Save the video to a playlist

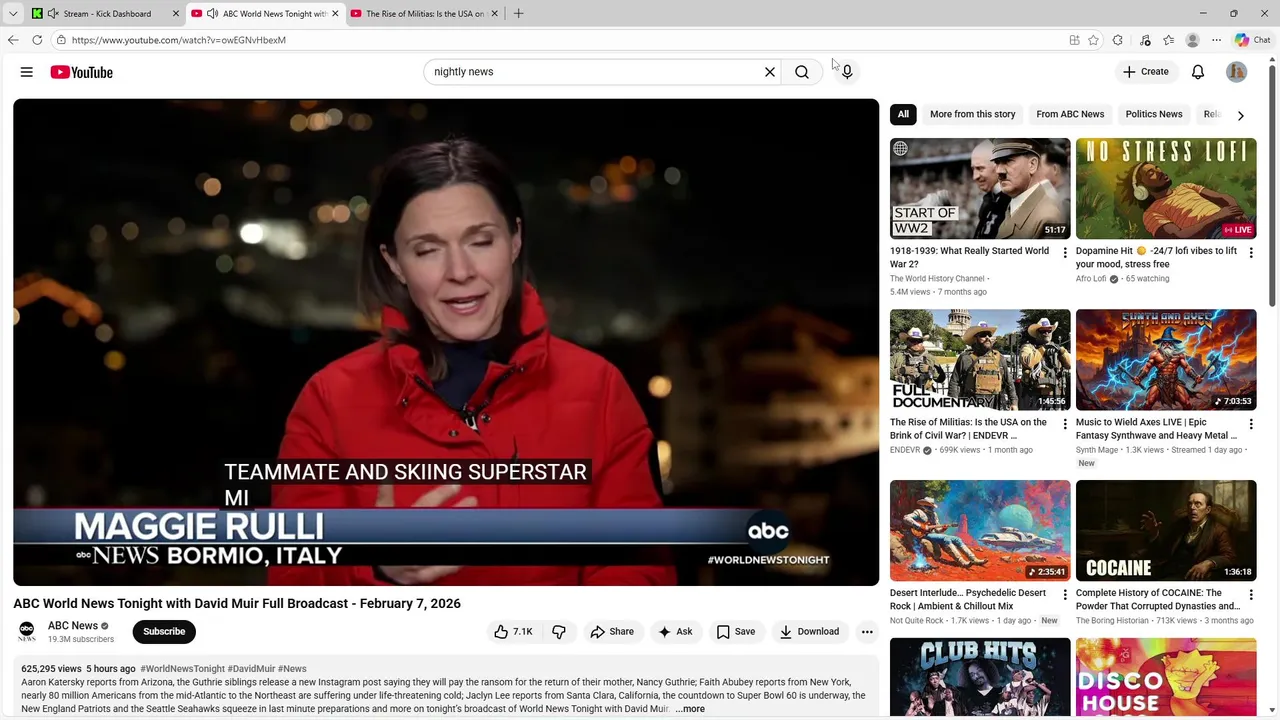coord(736,632)
